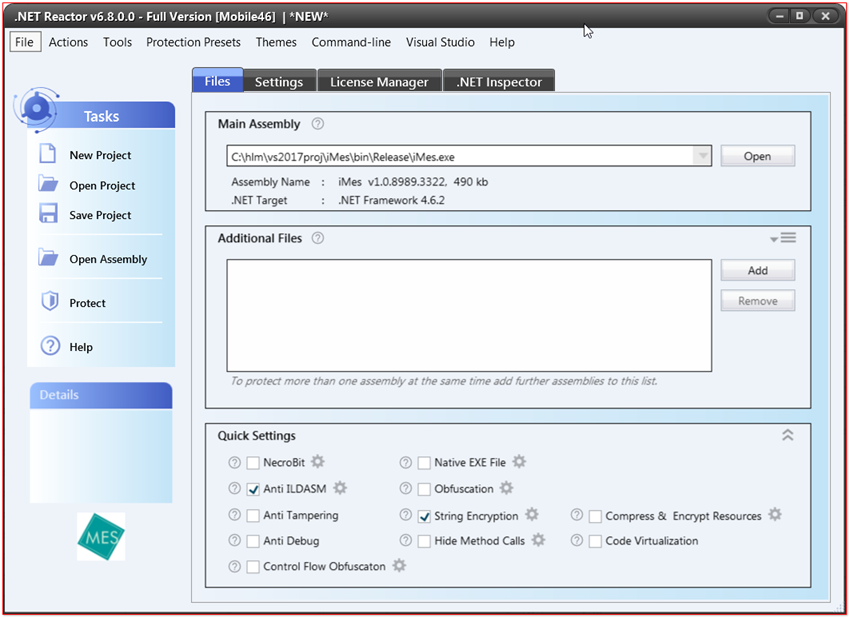
Task: Open the Actions menu
Action: point(68,42)
